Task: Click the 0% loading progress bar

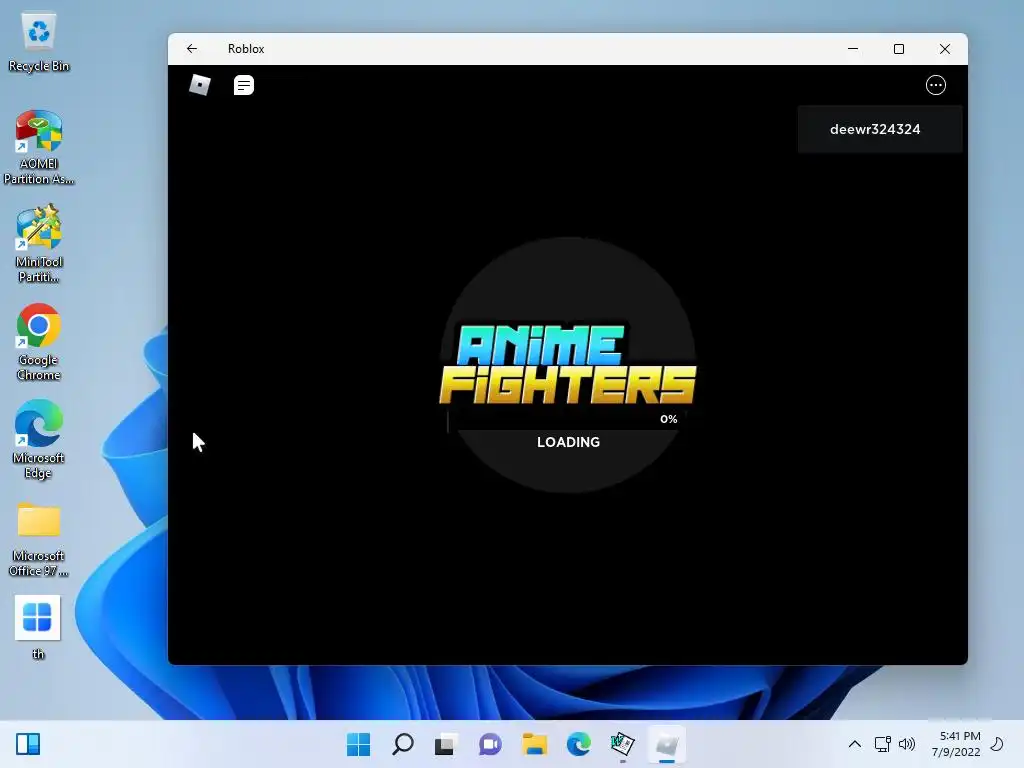Action: [x=566, y=420]
